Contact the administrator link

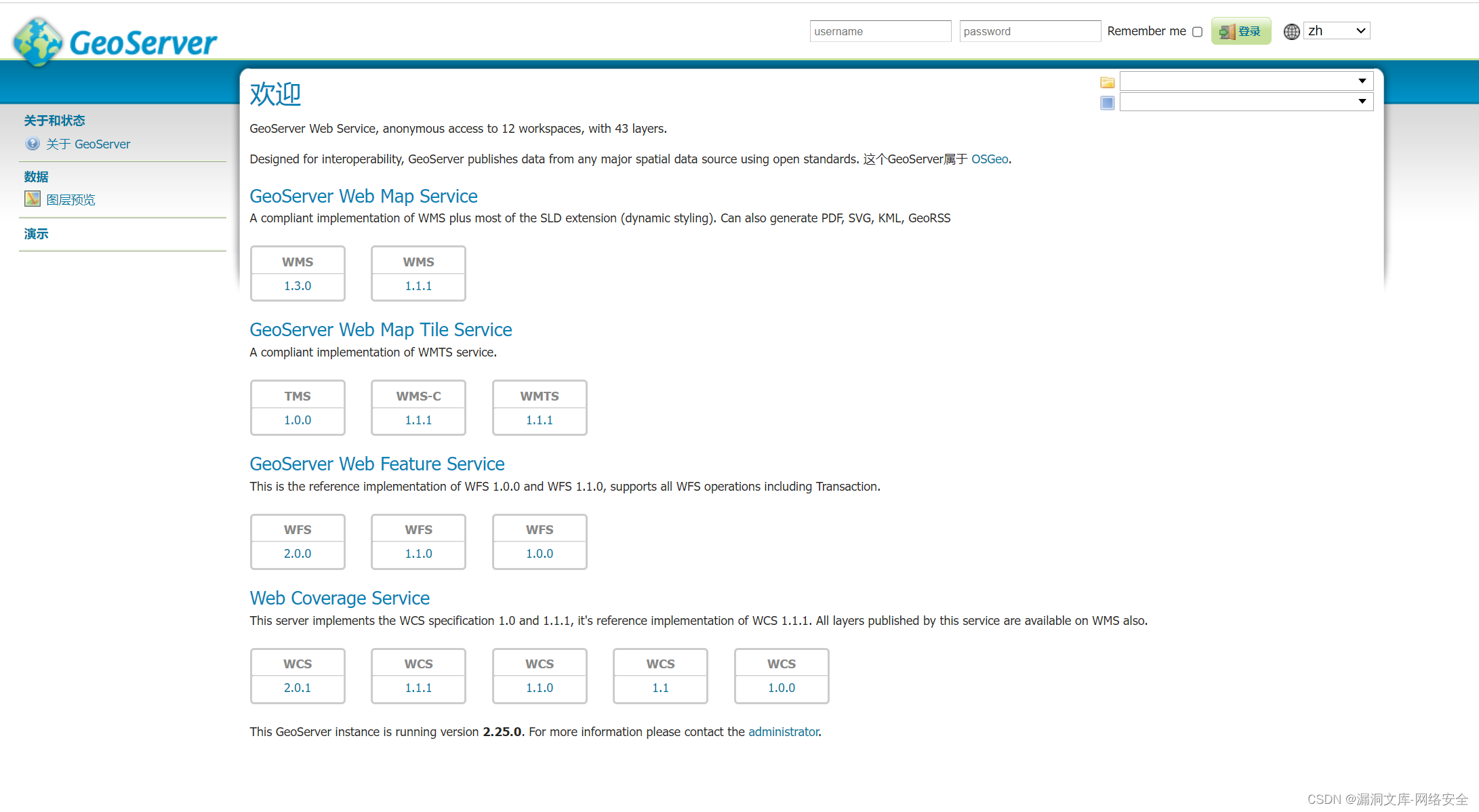[x=784, y=731]
